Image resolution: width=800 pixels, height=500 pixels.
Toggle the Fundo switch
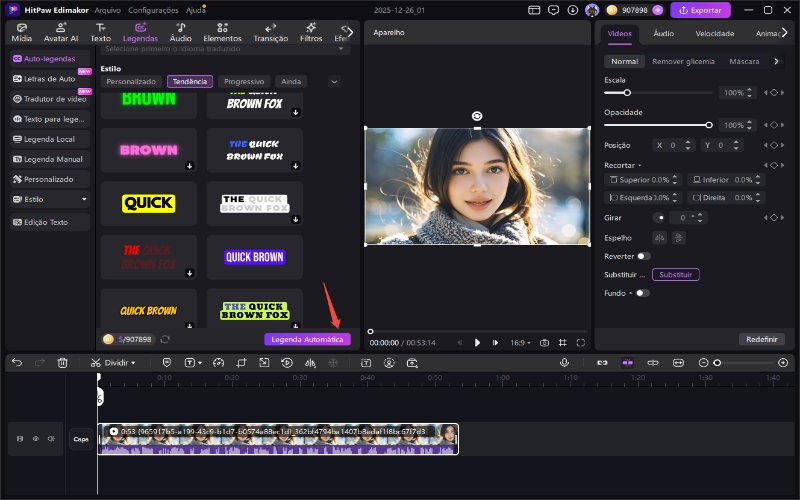coord(641,293)
